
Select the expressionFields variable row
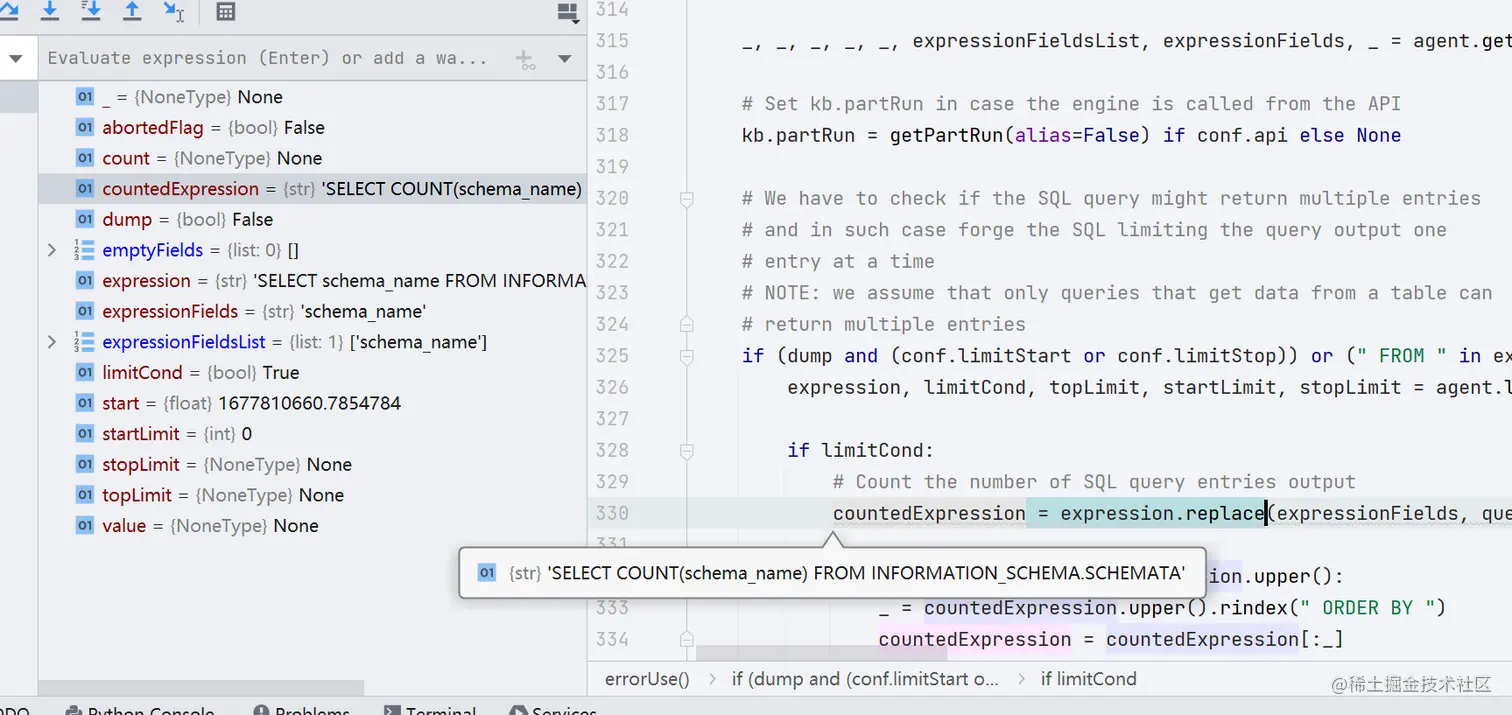(312, 311)
